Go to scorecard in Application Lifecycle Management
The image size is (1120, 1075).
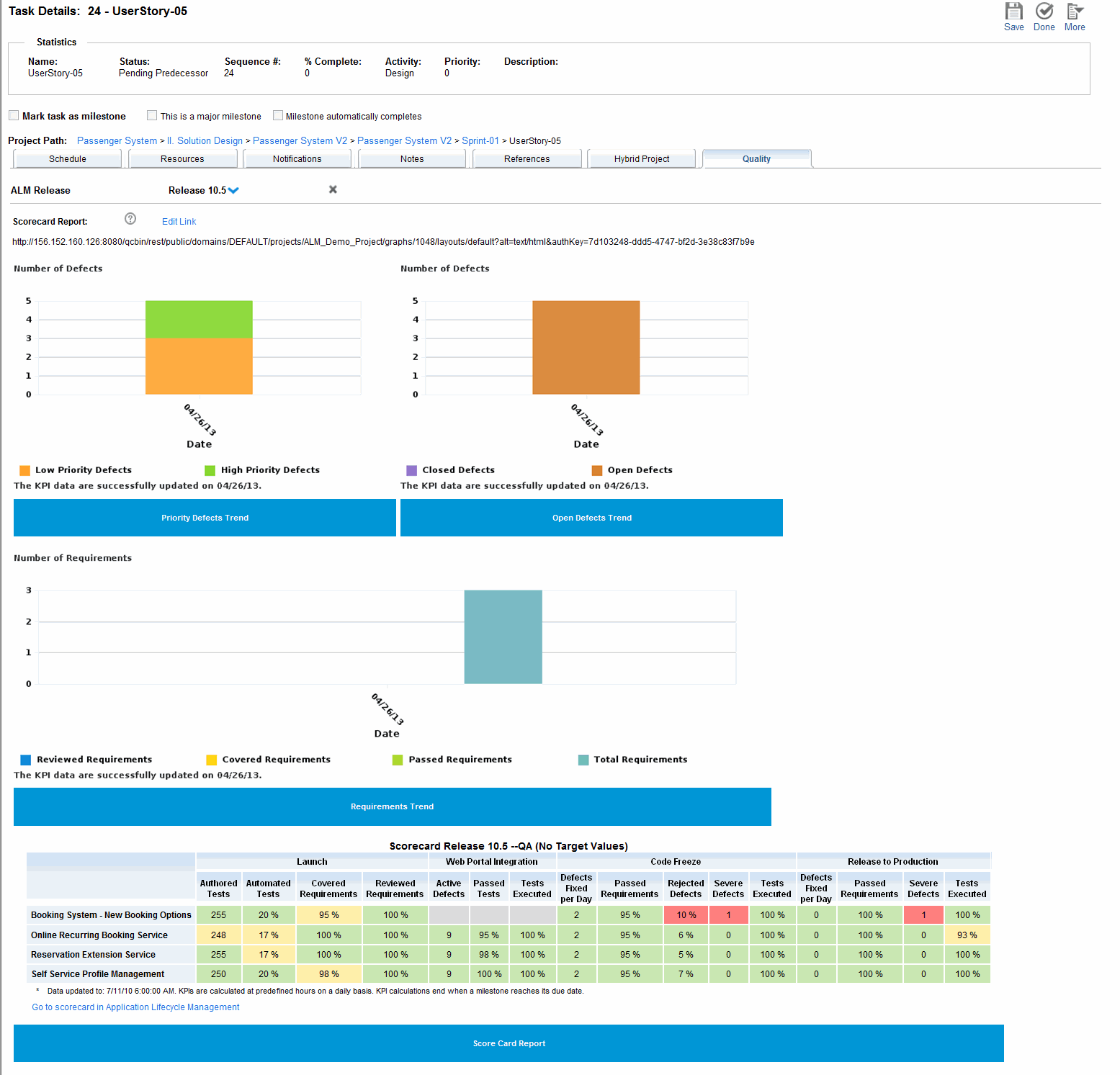pyautogui.click(x=135, y=1007)
